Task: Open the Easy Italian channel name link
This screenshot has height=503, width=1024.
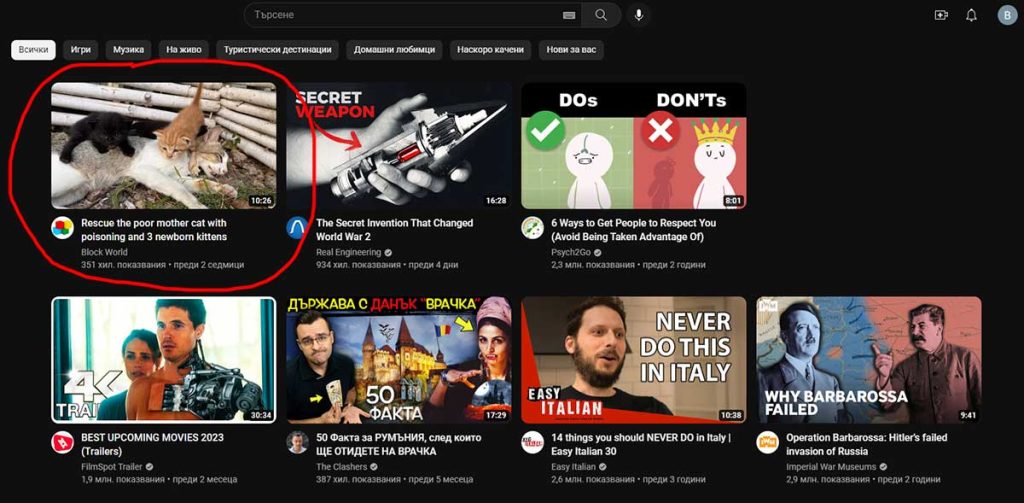Action: point(574,466)
